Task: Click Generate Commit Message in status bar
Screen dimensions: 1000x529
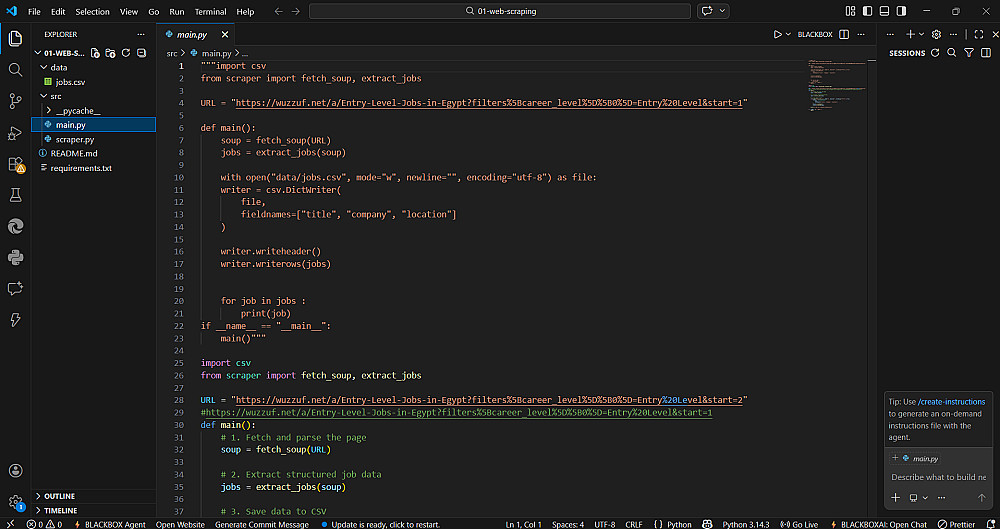Action: click(x=261, y=524)
